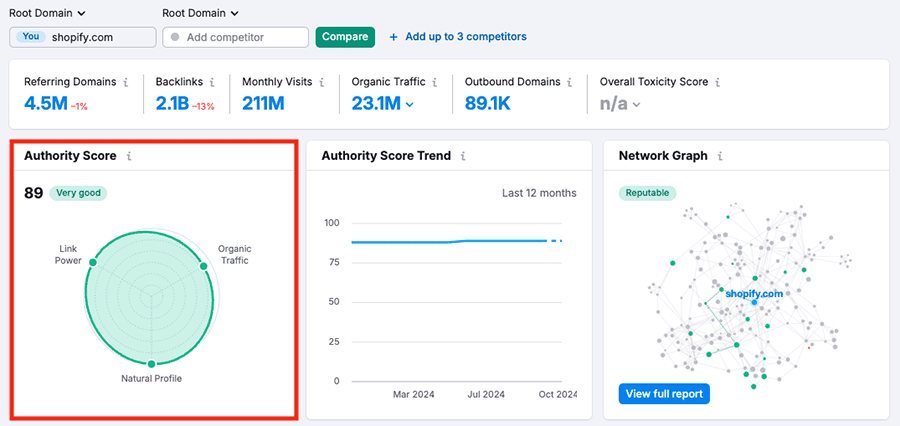The width and height of the screenshot is (900, 426).
Task: Click the Compare button
Action: point(345,37)
